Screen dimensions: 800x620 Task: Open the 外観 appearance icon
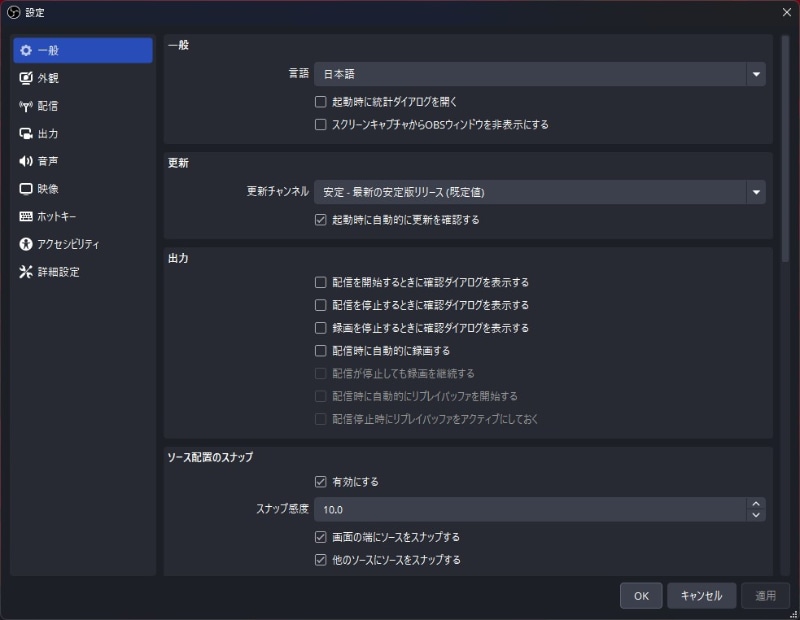[26, 78]
